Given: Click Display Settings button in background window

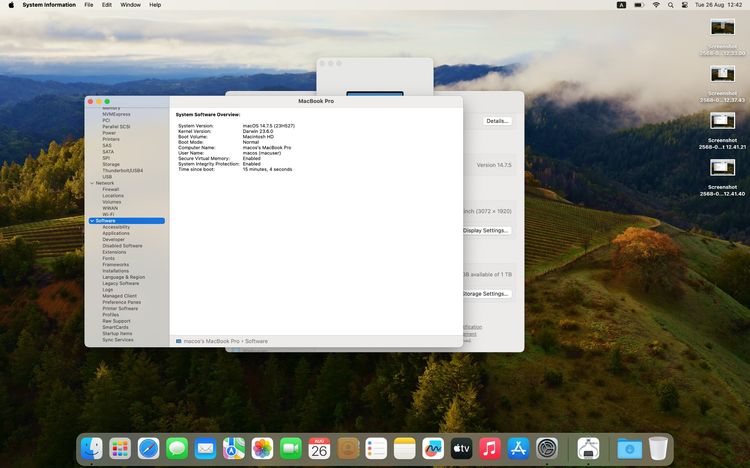Looking at the screenshot, I should tap(486, 231).
